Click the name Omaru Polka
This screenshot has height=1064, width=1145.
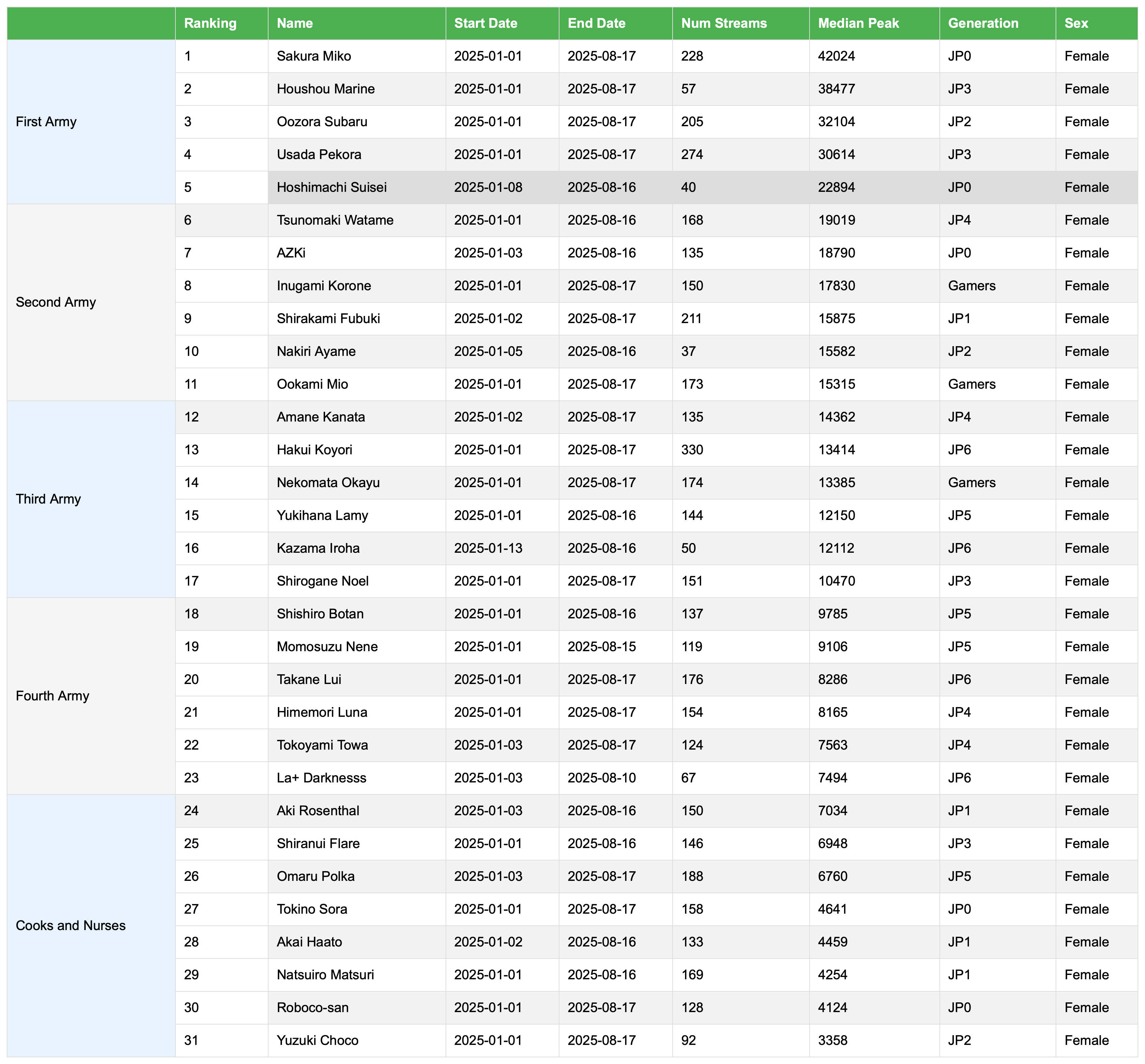coord(315,876)
